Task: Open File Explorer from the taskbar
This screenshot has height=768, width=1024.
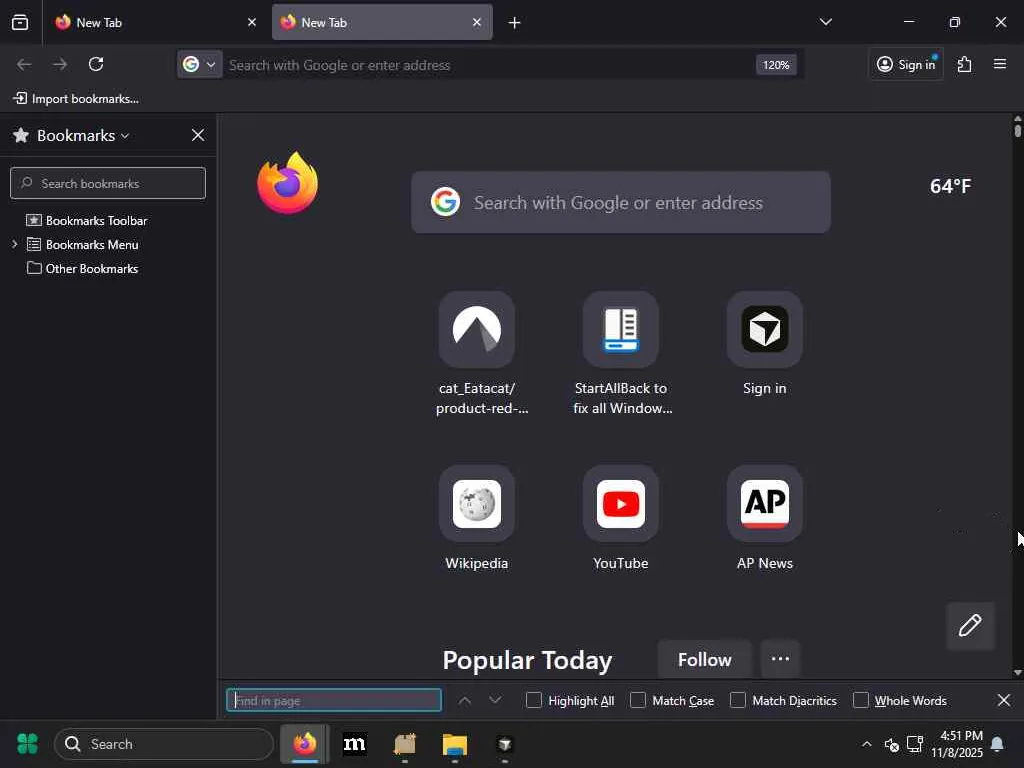Action: tap(455, 744)
